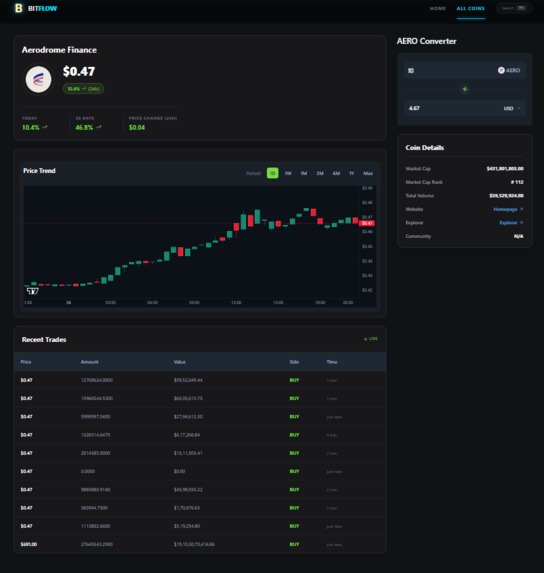Click the Amount column header
The height and width of the screenshot is (573, 544).
(x=90, y=362)
